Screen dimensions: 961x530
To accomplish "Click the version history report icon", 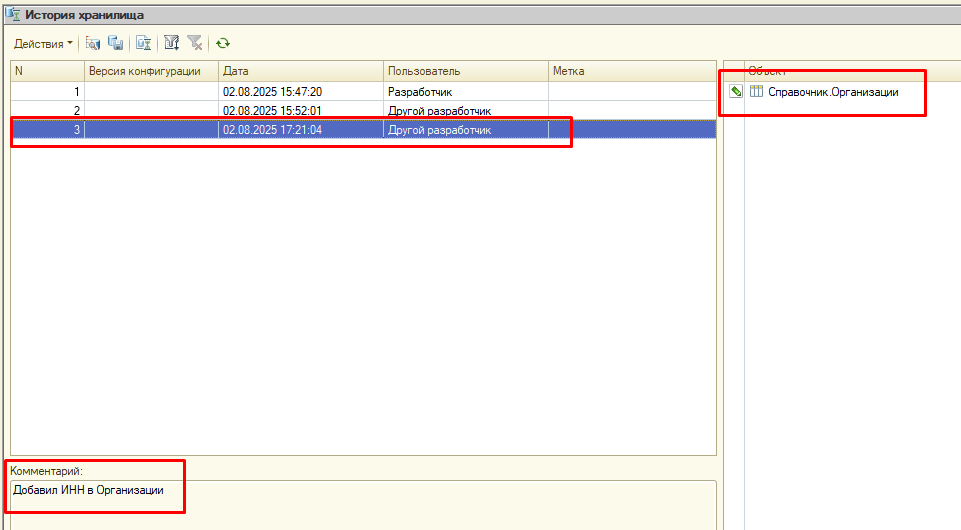I will pyautogui.click(x=143, y=43).
